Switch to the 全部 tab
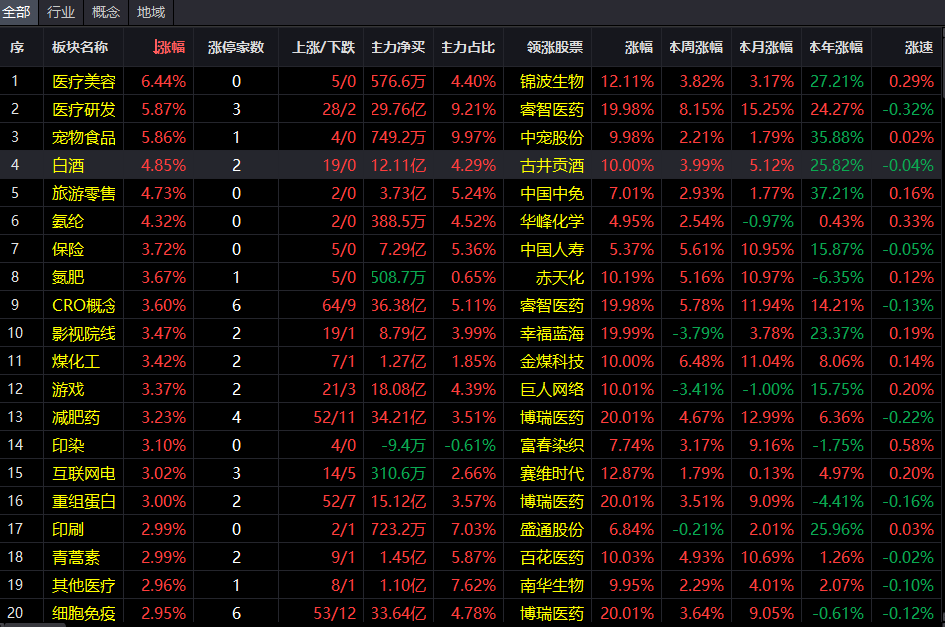 tap(17, 12)
